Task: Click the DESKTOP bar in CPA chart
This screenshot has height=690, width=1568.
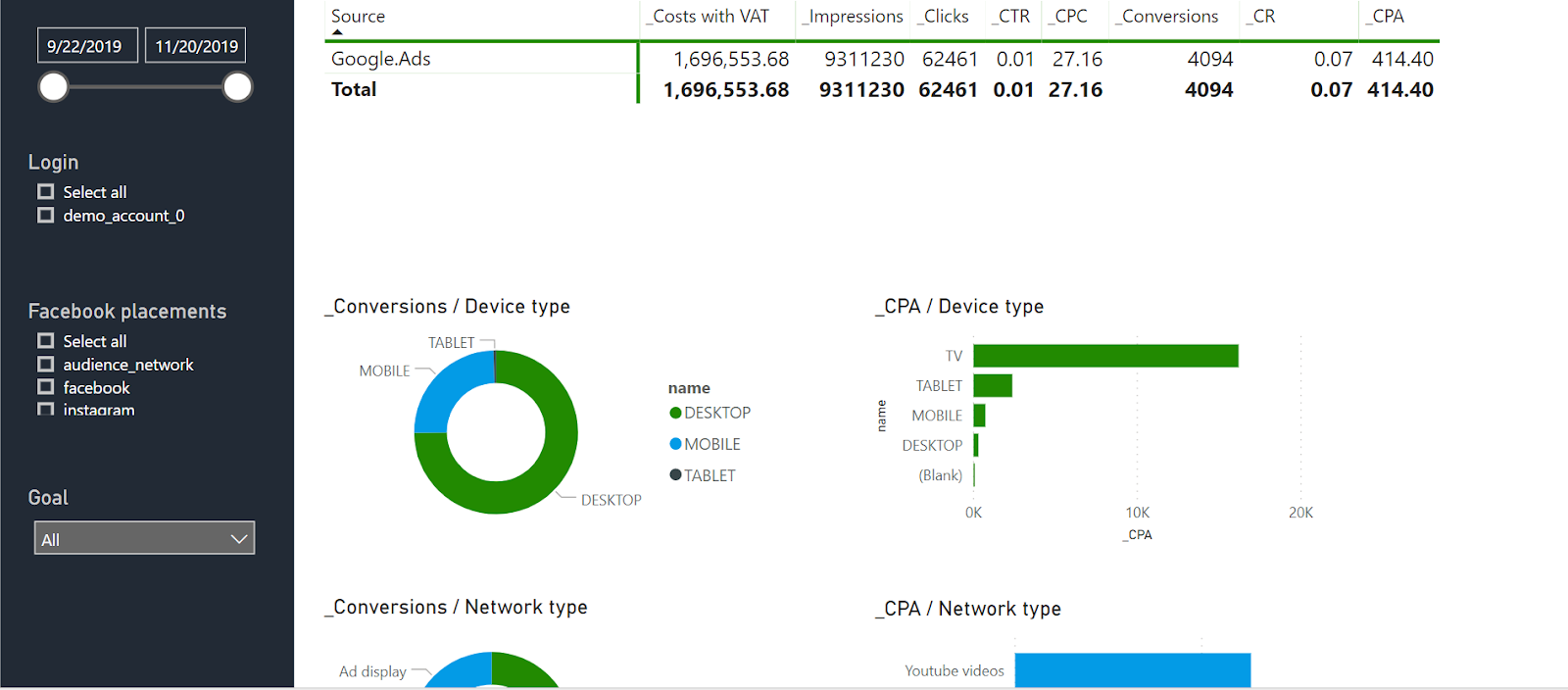Action: click(976, 445)
